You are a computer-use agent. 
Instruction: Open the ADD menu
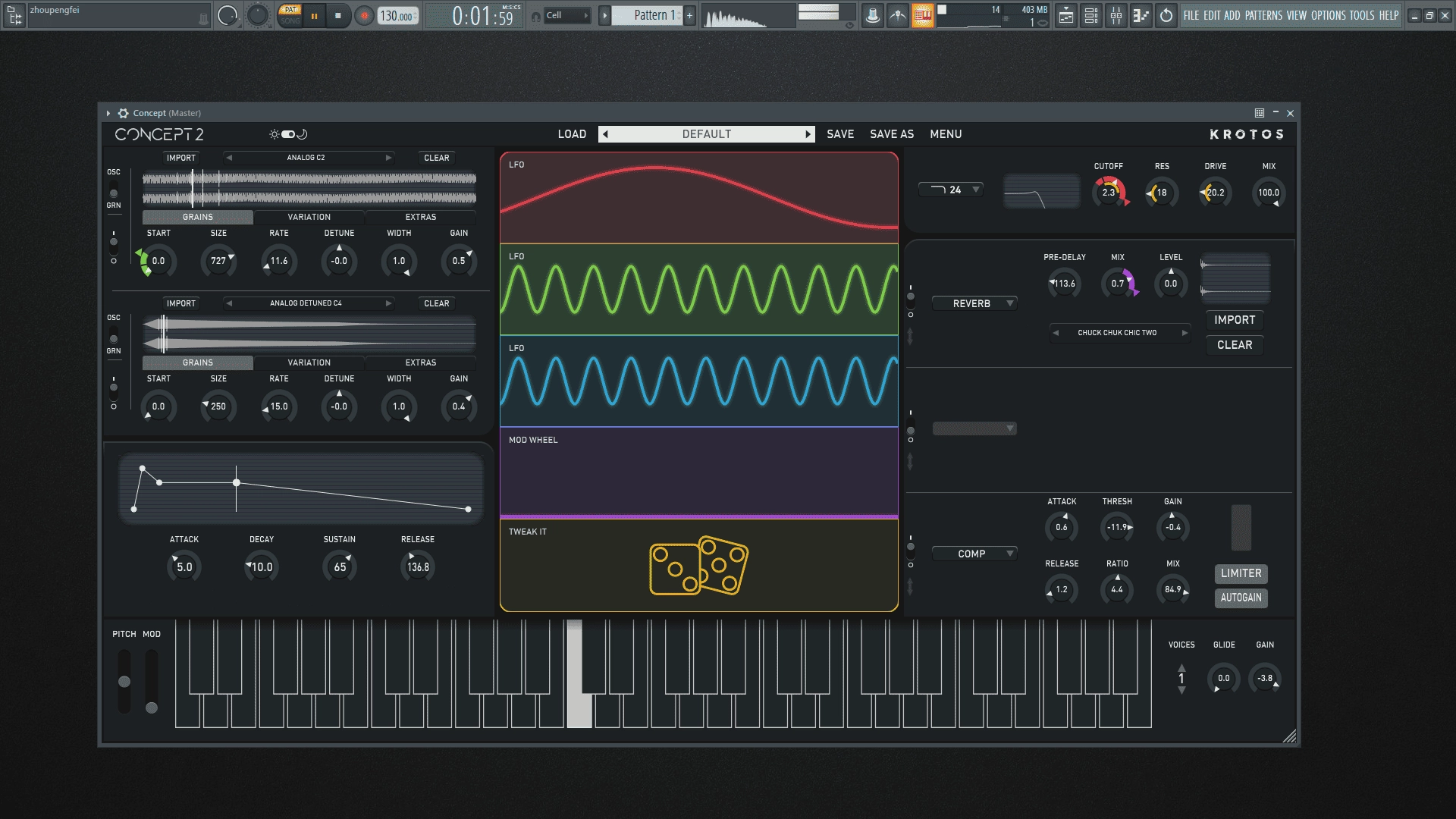[1232, 15]
